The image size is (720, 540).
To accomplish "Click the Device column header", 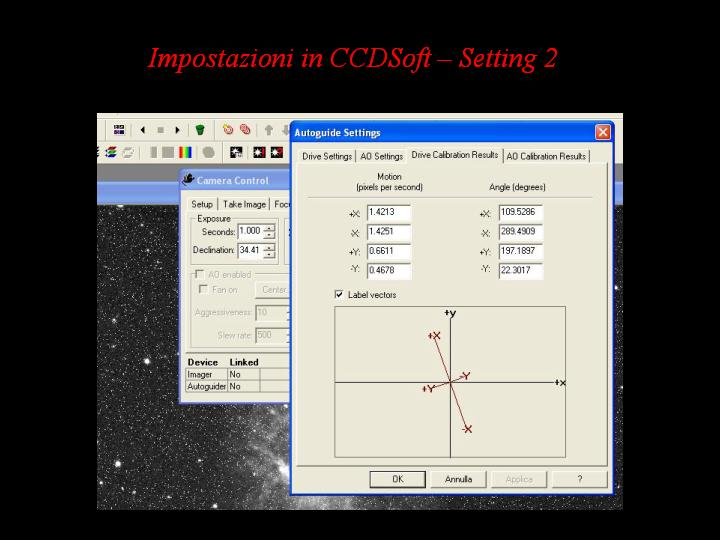I will click(202, 362).
